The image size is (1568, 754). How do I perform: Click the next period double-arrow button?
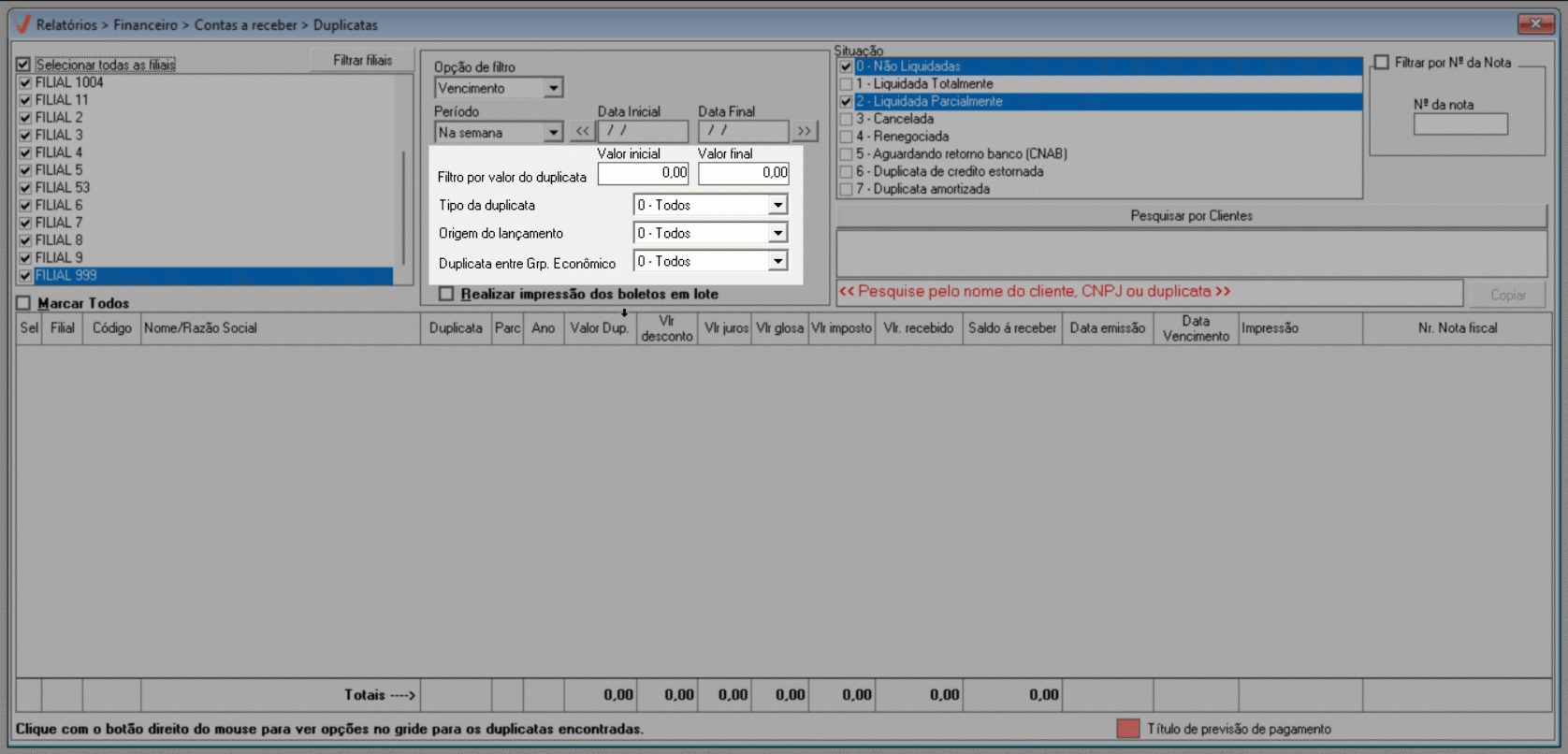pos(805,132)
